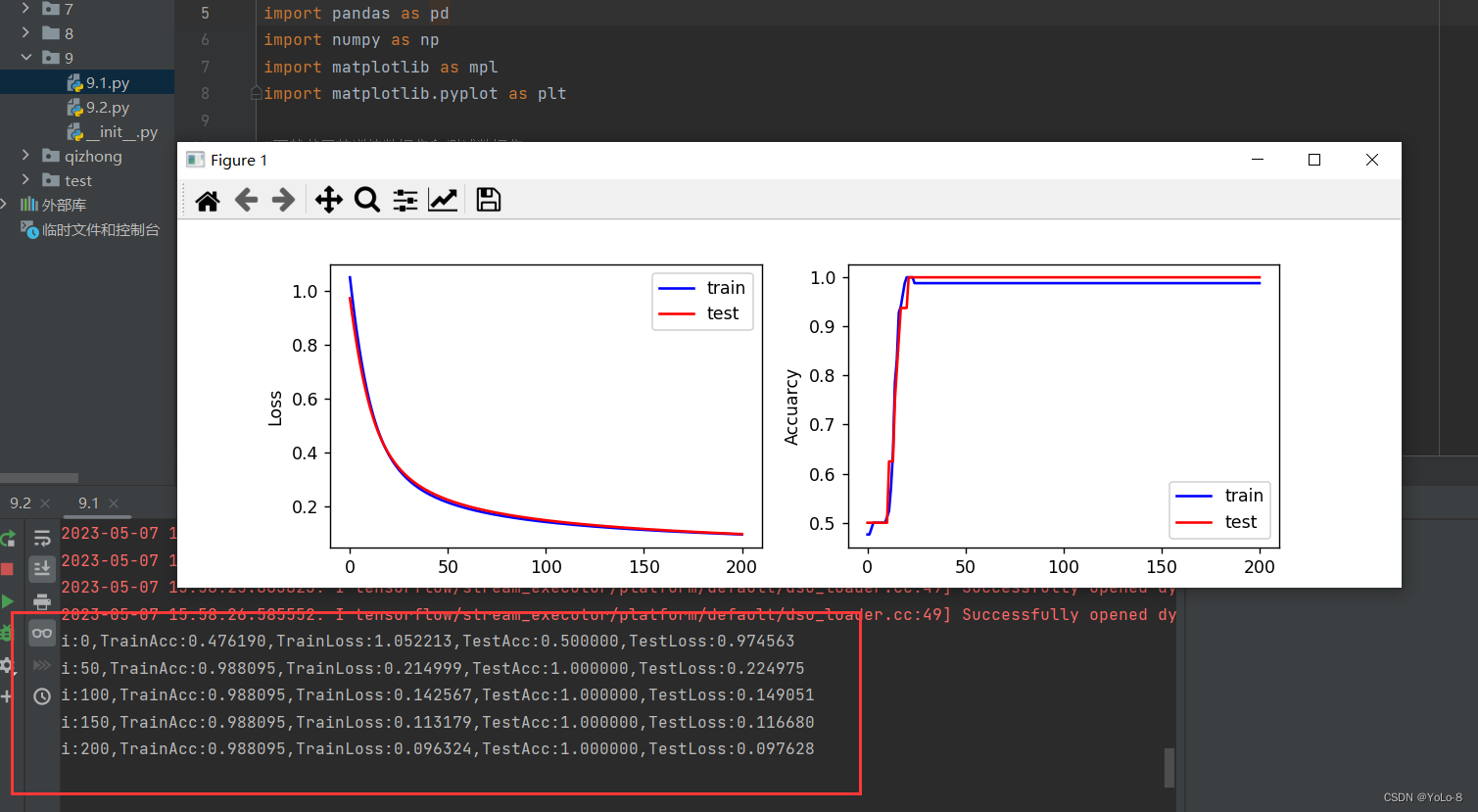The width and height of the screenshot is (1478, 812).
Task: Click line number 5 in editor gutter
Action: coord(205,14)
